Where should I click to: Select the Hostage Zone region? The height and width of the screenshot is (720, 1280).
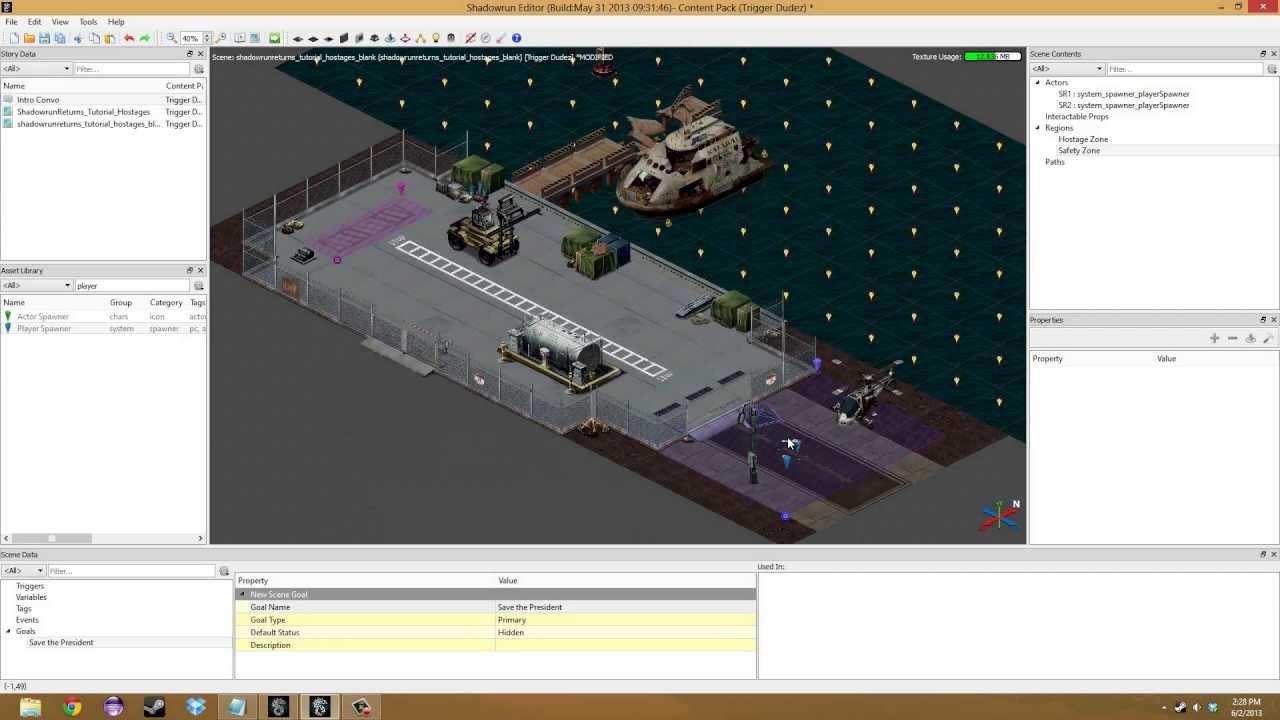(1083, 139)
